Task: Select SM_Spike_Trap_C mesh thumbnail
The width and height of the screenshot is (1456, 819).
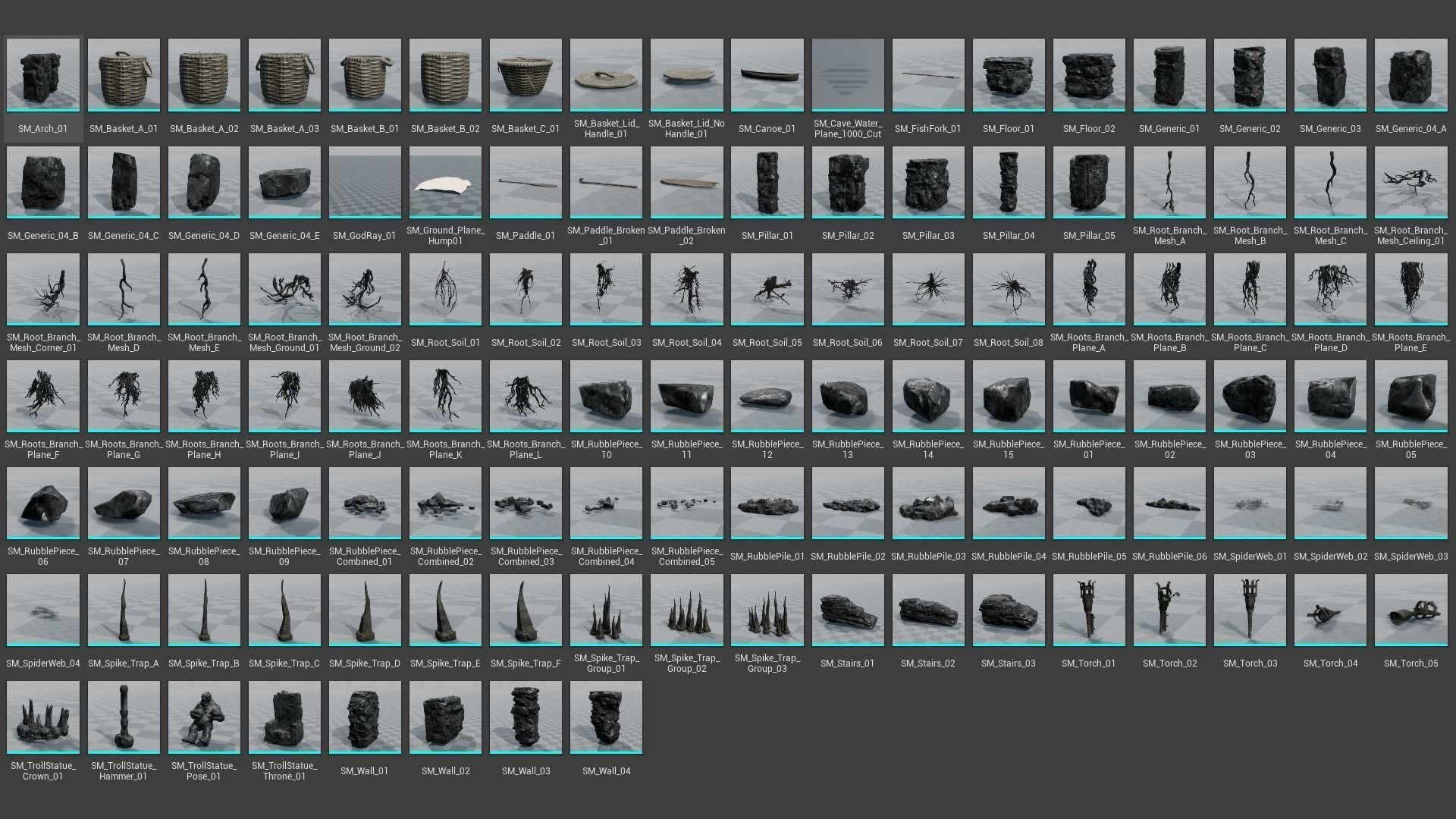Action: tap(284, 610)
